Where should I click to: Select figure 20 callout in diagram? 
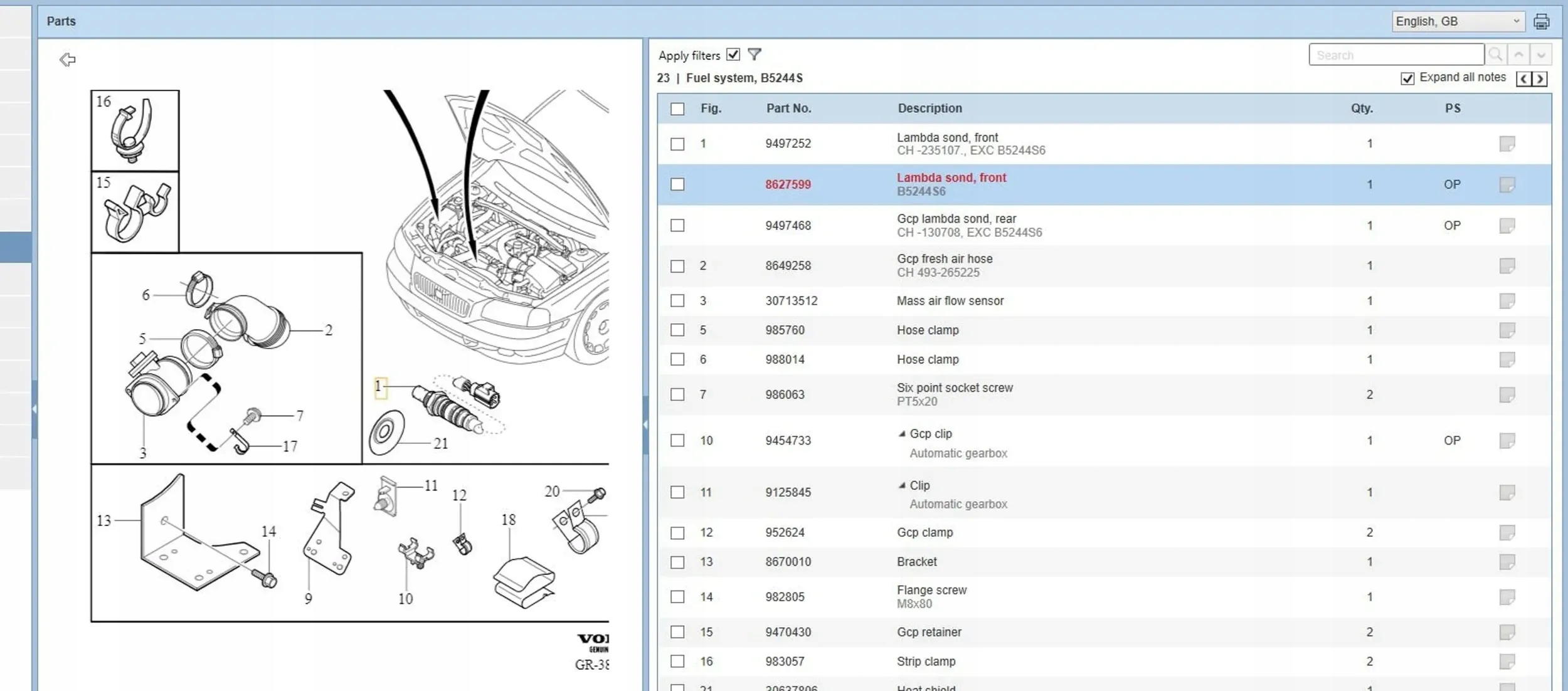(552, 492)
